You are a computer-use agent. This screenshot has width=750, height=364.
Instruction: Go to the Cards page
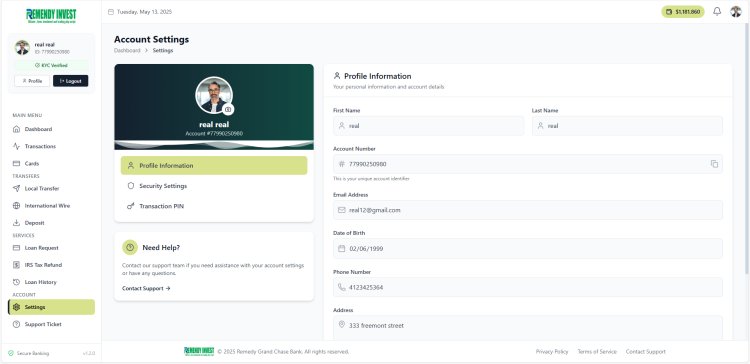click(x=51, y=164)
